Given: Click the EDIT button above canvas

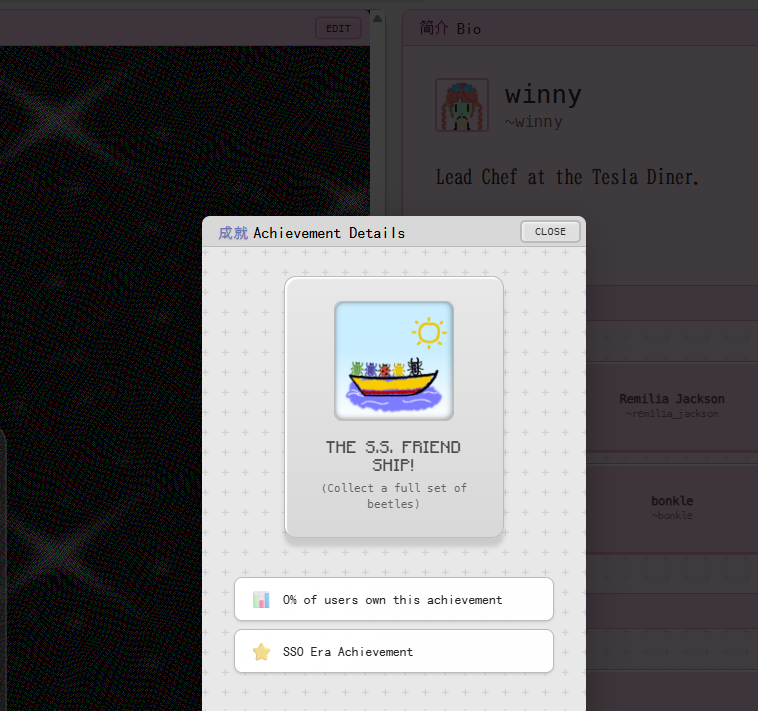Looking at the screenshot, I should 338,29.
